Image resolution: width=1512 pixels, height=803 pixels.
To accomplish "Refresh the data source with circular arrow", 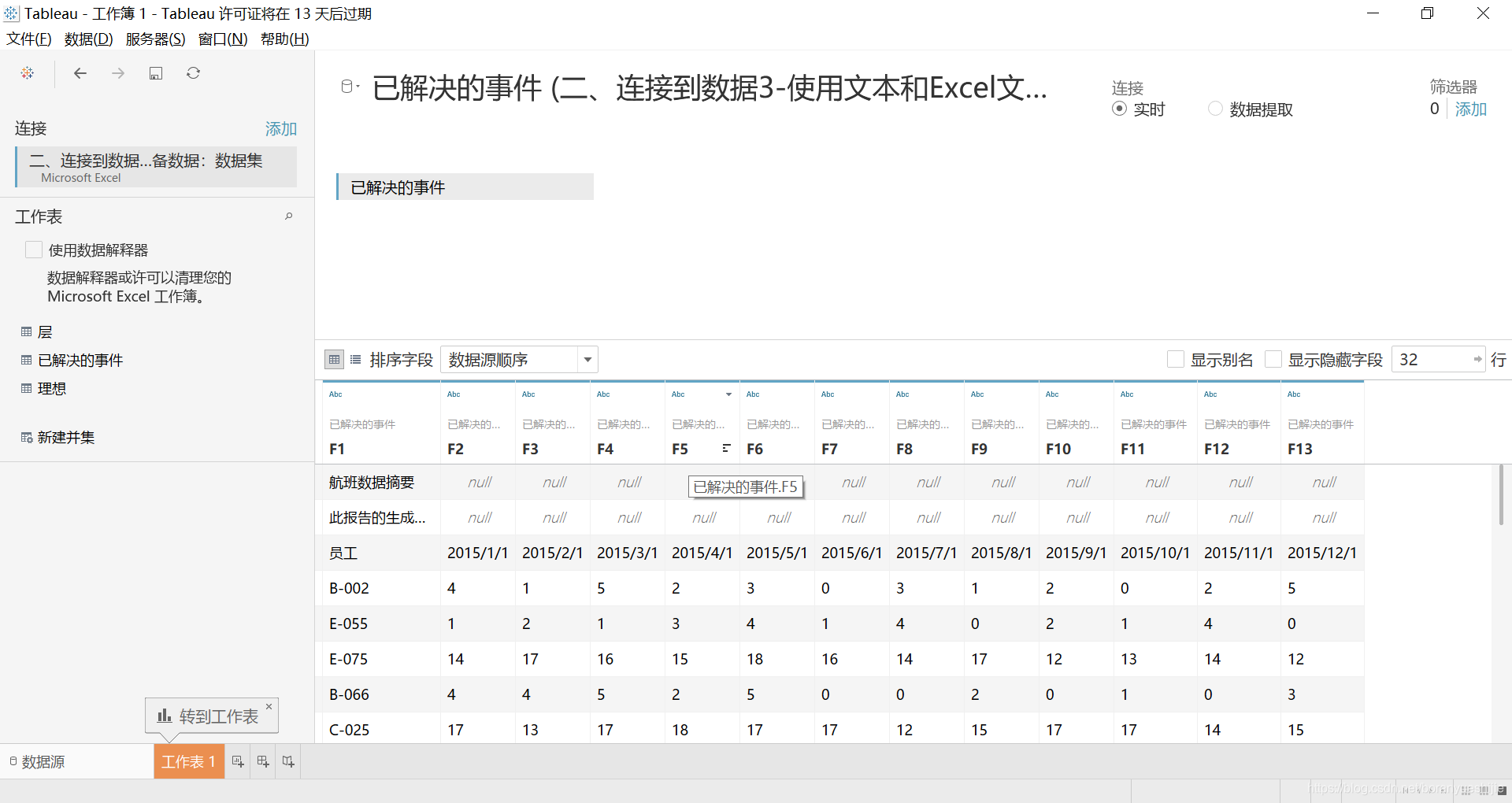I will point(194,73).
